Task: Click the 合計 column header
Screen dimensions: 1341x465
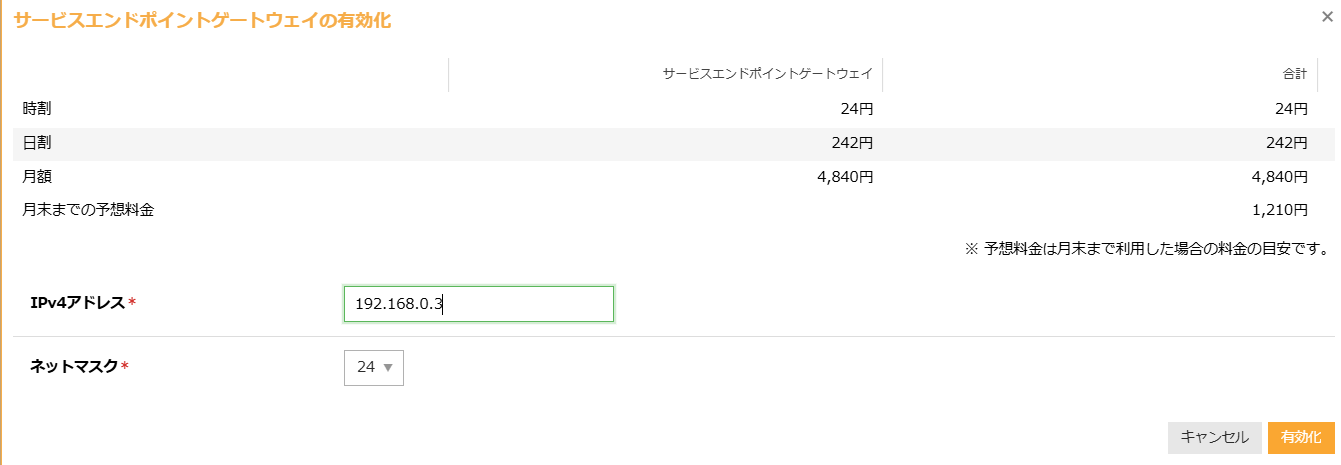Action: click(1294, 74)
